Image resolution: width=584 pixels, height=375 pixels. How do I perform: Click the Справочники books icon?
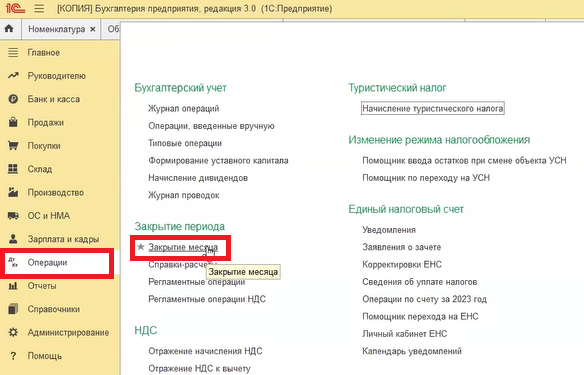click(13, 309)
